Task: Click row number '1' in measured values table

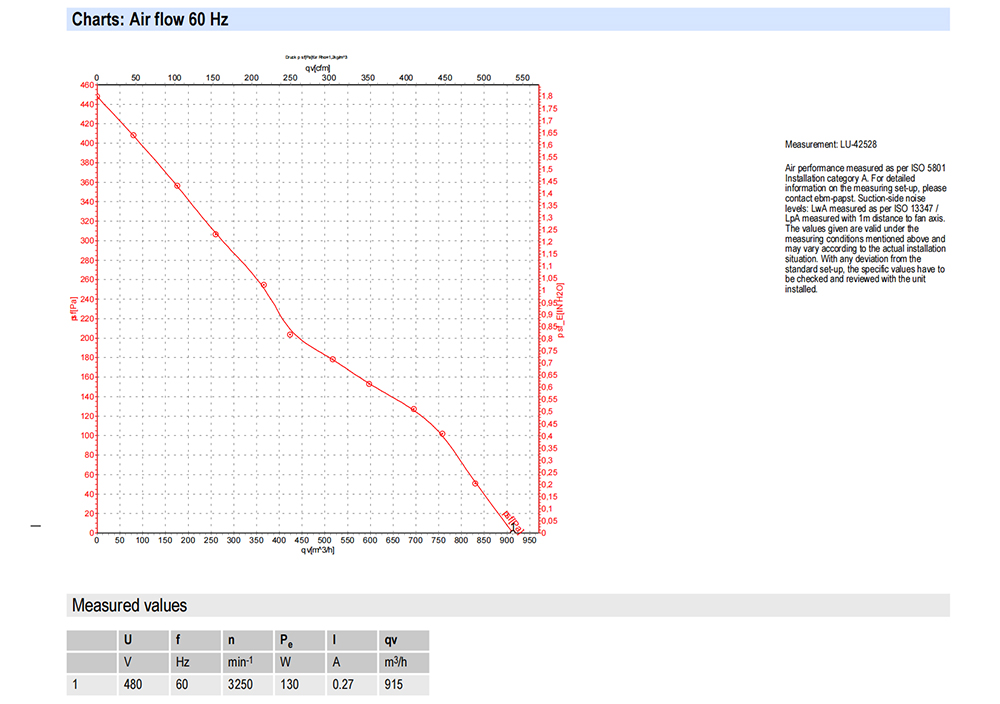Action: coord(75,684)
